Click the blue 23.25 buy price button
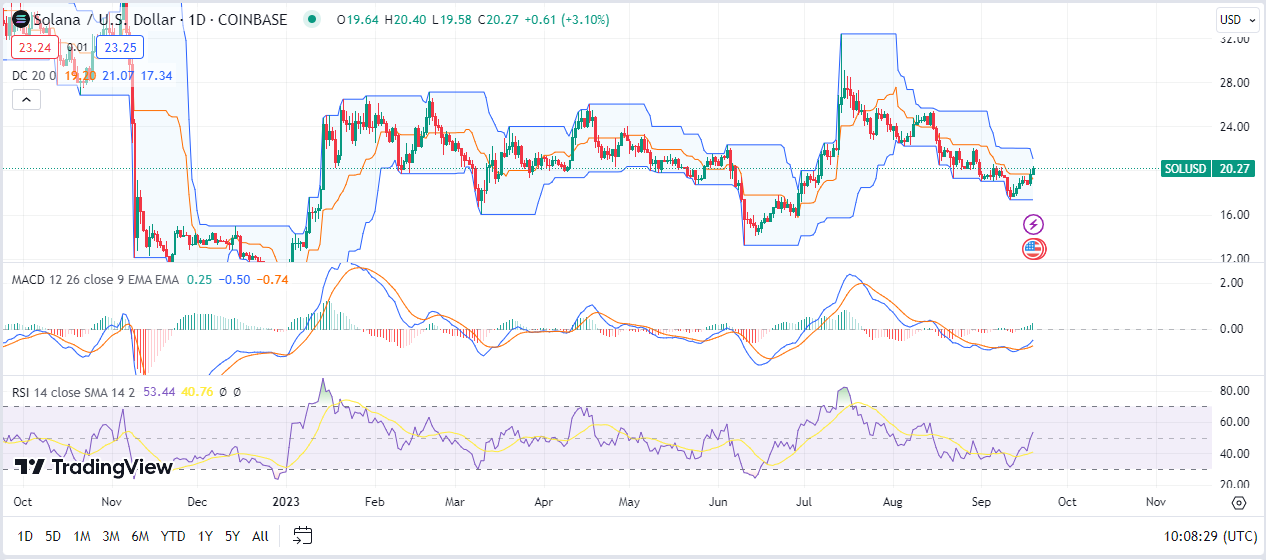Image resolution: width=1266 pixels, height=560 pixels. (x=121, y=47)
